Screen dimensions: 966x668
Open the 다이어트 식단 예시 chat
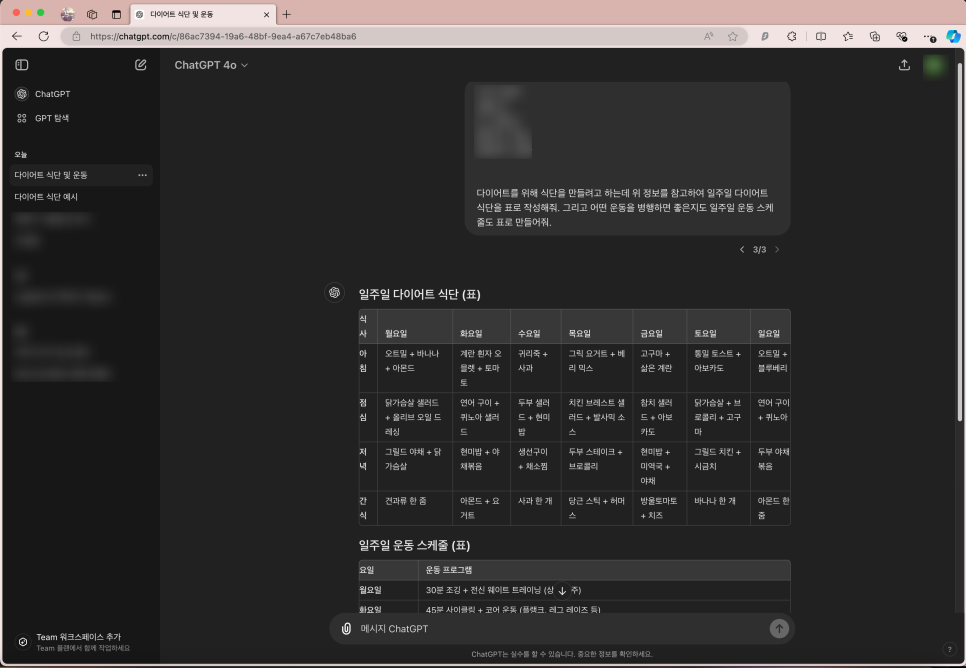[x=81, y=197]
